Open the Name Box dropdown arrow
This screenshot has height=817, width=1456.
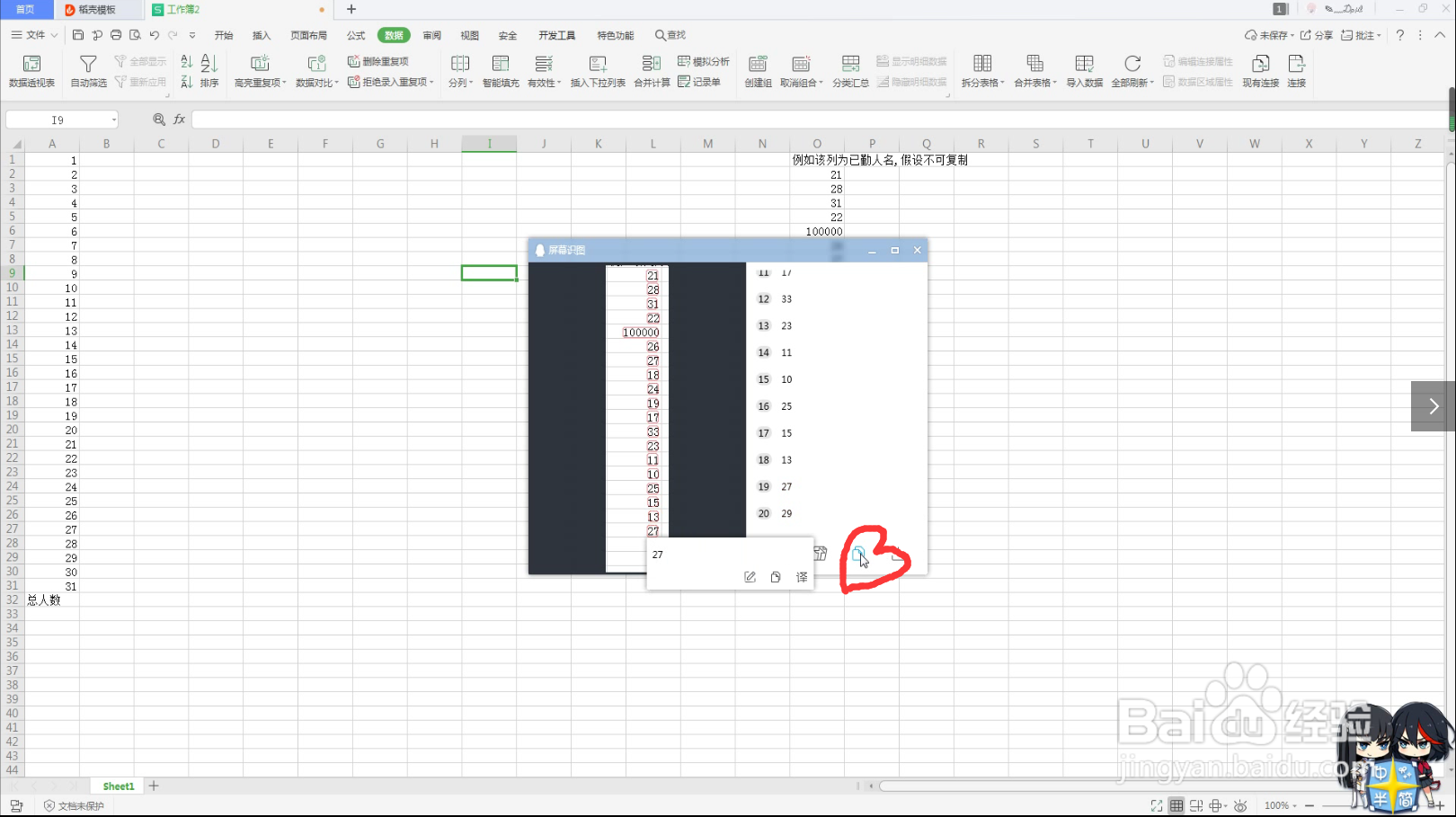pyautogui.click(x=114, y=120)
